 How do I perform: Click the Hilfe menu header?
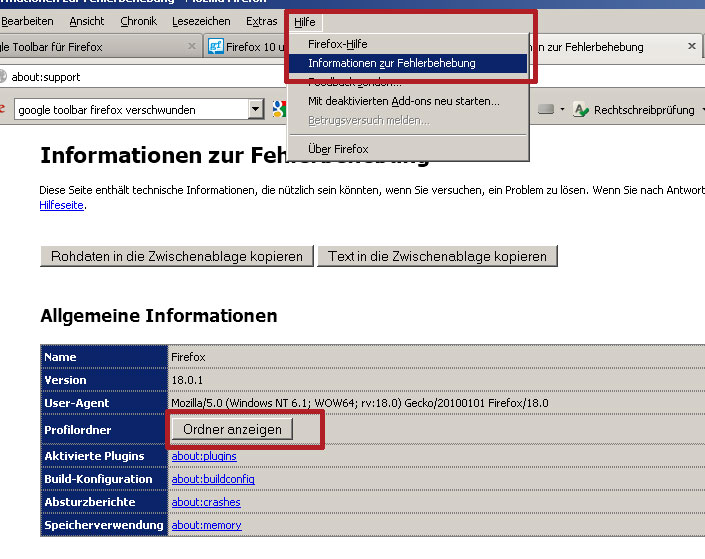[x=305, y=22]
